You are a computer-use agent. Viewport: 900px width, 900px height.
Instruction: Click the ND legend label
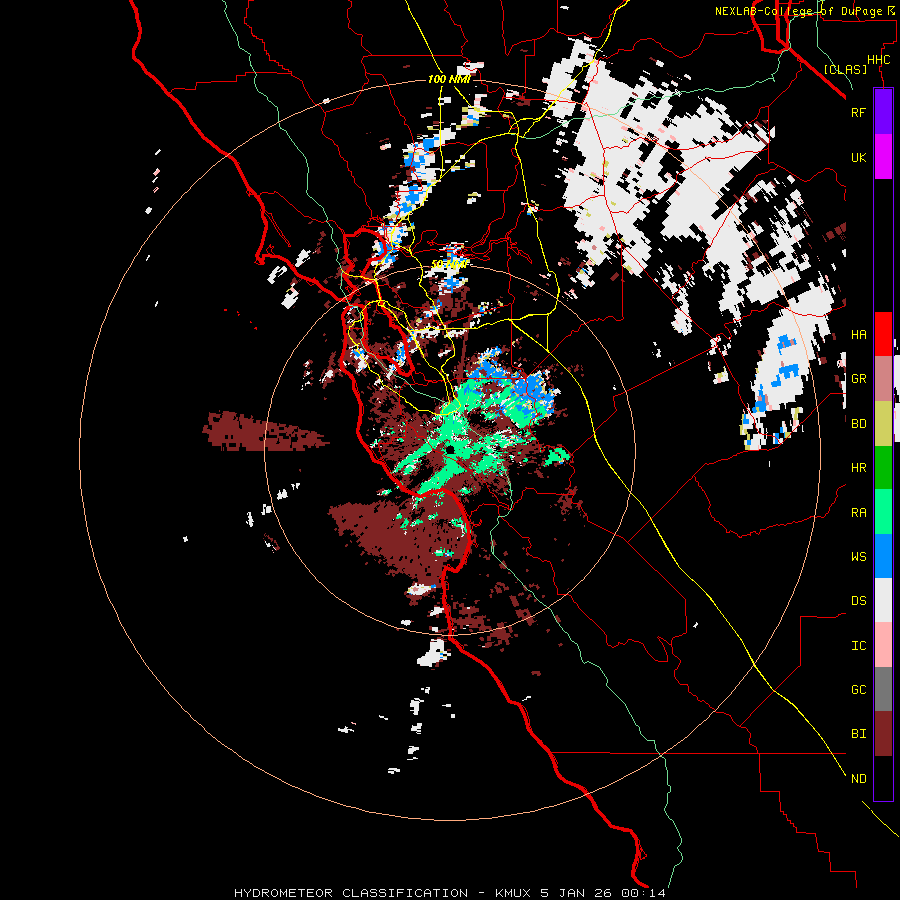(x=858, y=778)
